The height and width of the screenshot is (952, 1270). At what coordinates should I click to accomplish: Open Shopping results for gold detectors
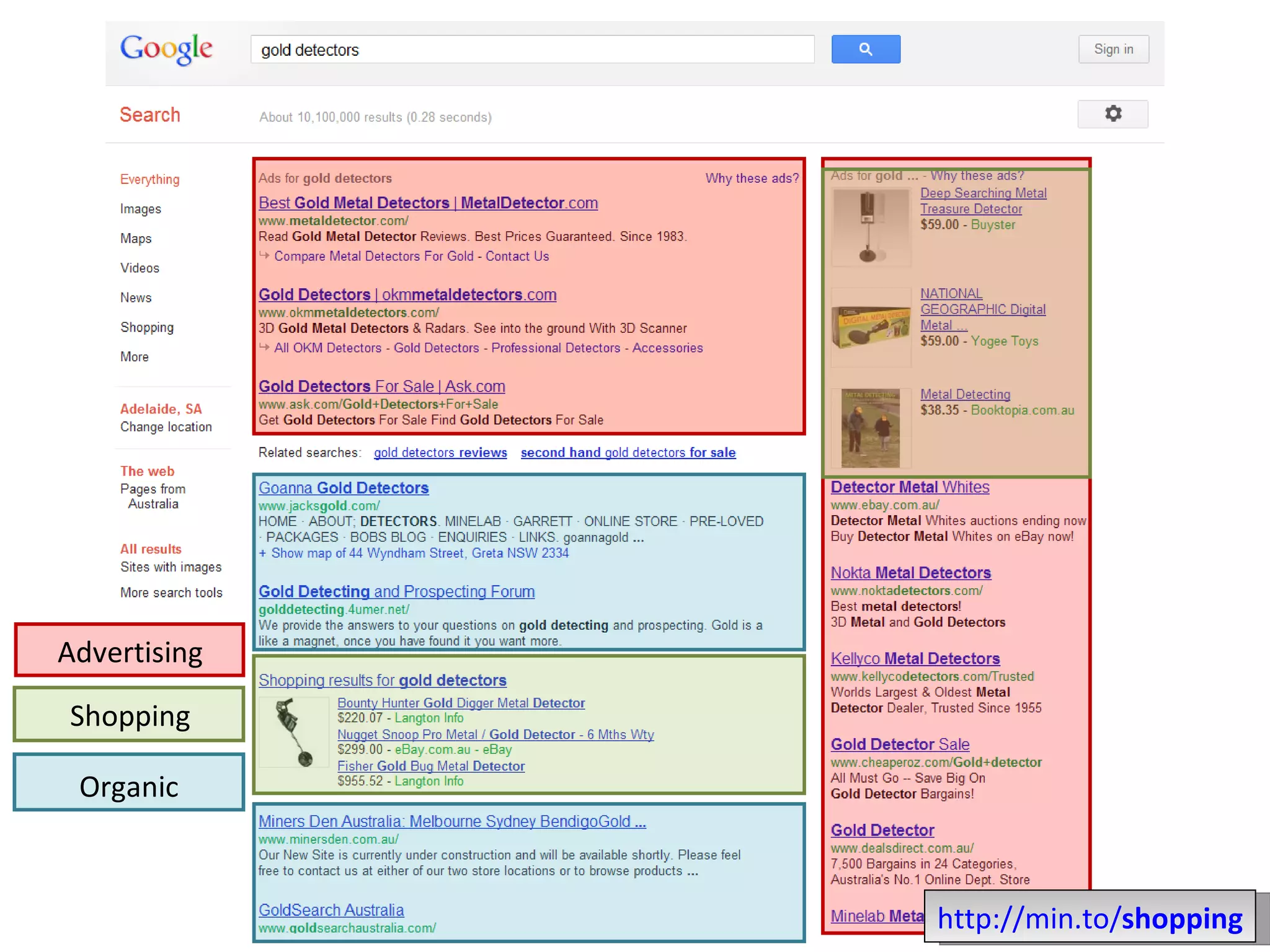(x=383, y=680)
